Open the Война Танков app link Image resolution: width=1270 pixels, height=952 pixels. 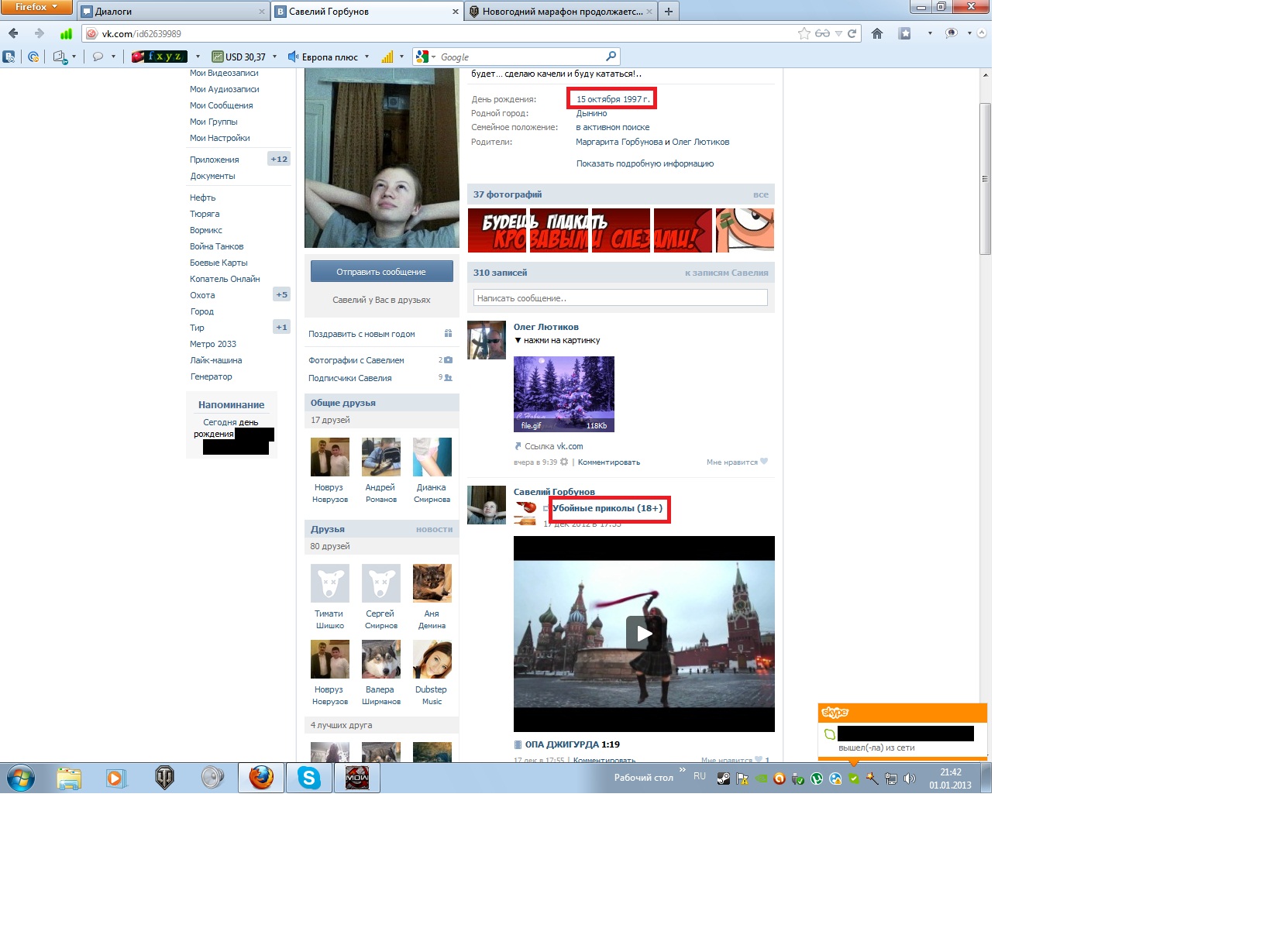coord(216,246)
